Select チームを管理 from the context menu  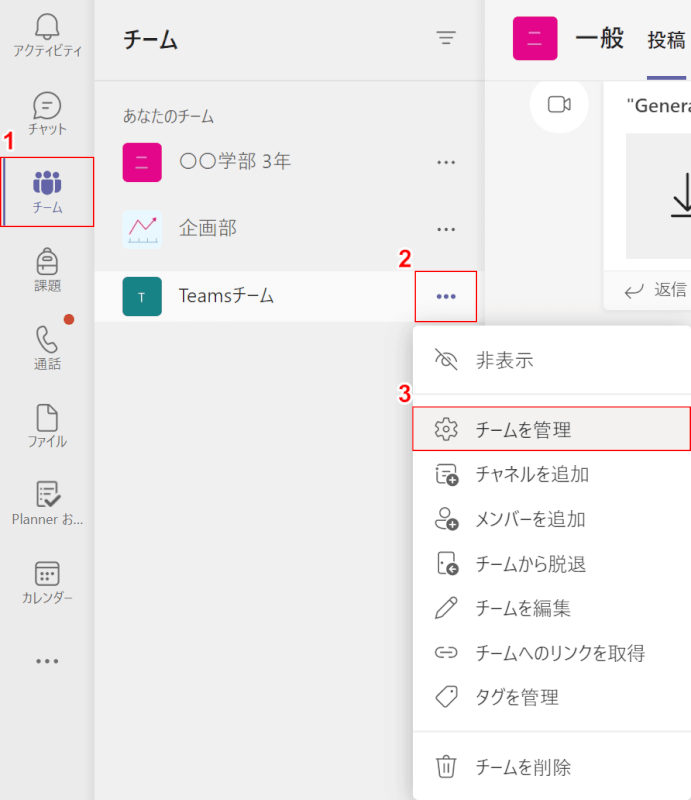coord(552,429)
